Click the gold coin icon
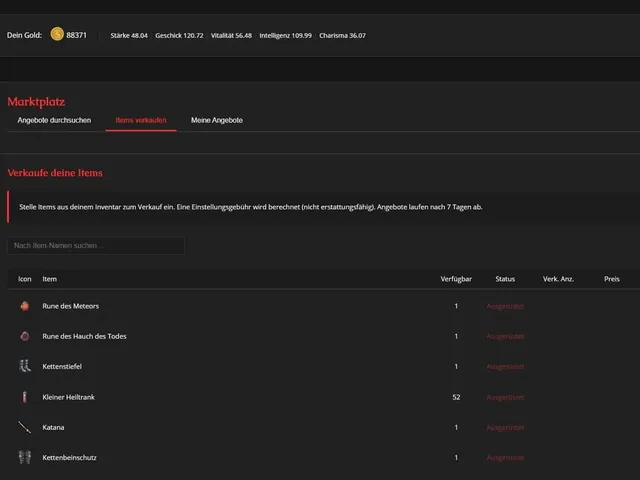 [57, 34]
